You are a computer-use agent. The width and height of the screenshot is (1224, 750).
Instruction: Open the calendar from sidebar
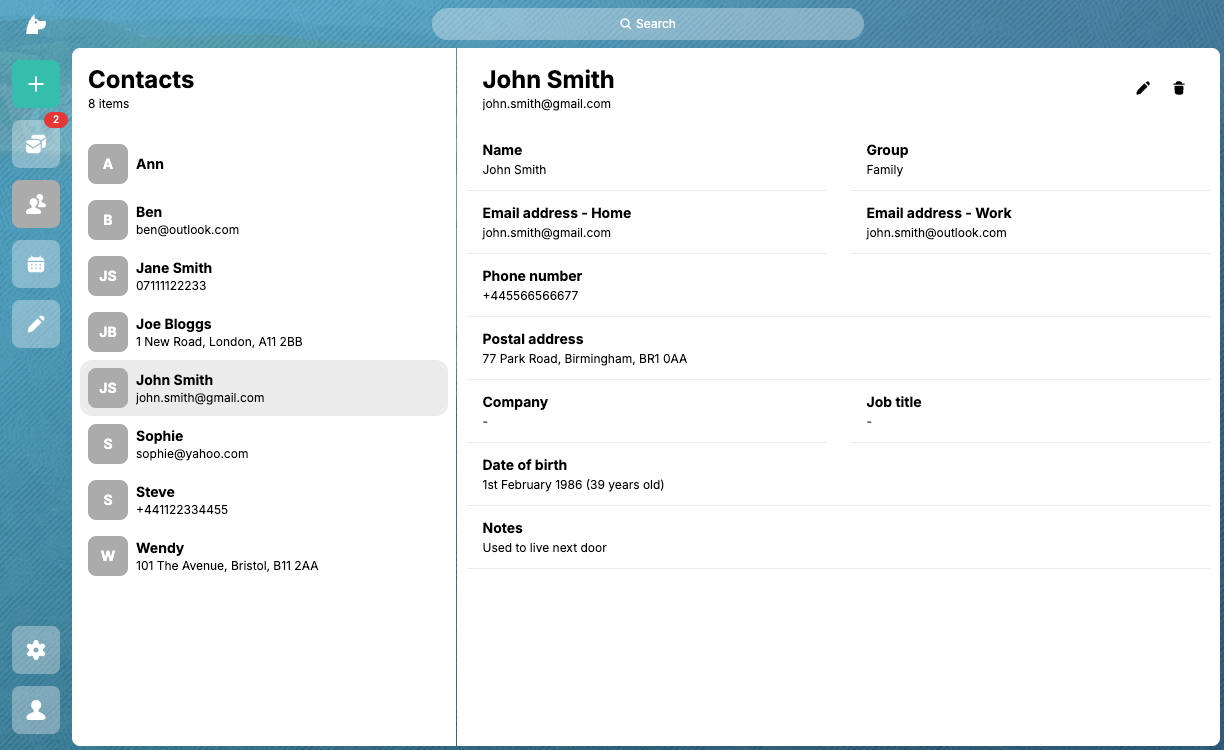(36, 264)
